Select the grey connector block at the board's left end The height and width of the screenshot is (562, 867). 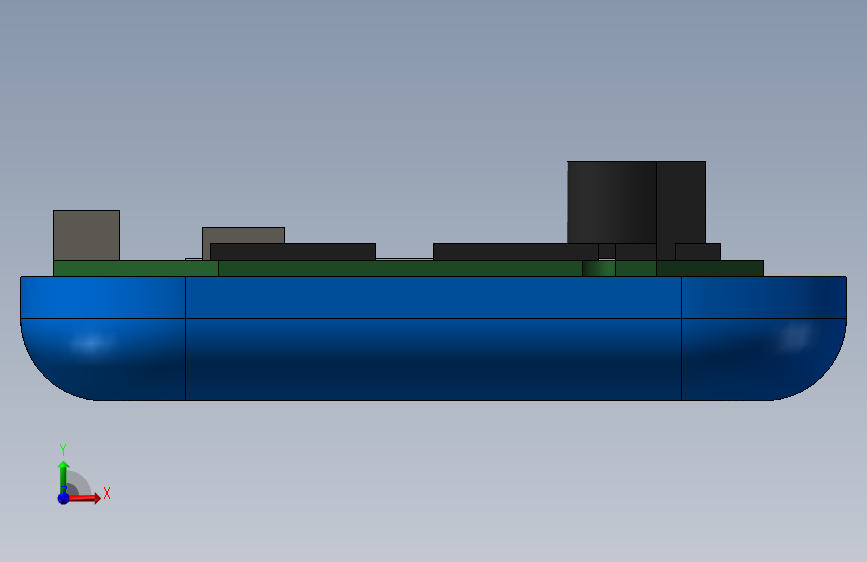[x=86, y=235]
